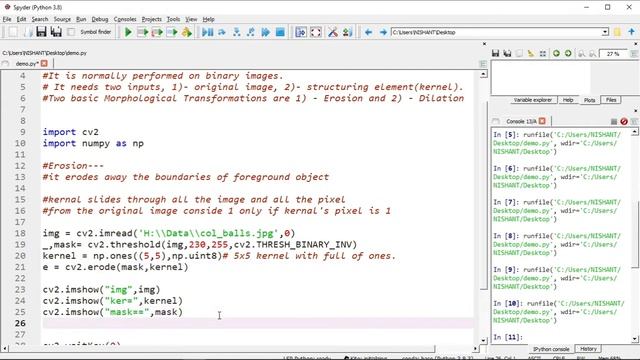Select the IPython console tab
This screenshot has height=360, width=640.
[551, 349]
